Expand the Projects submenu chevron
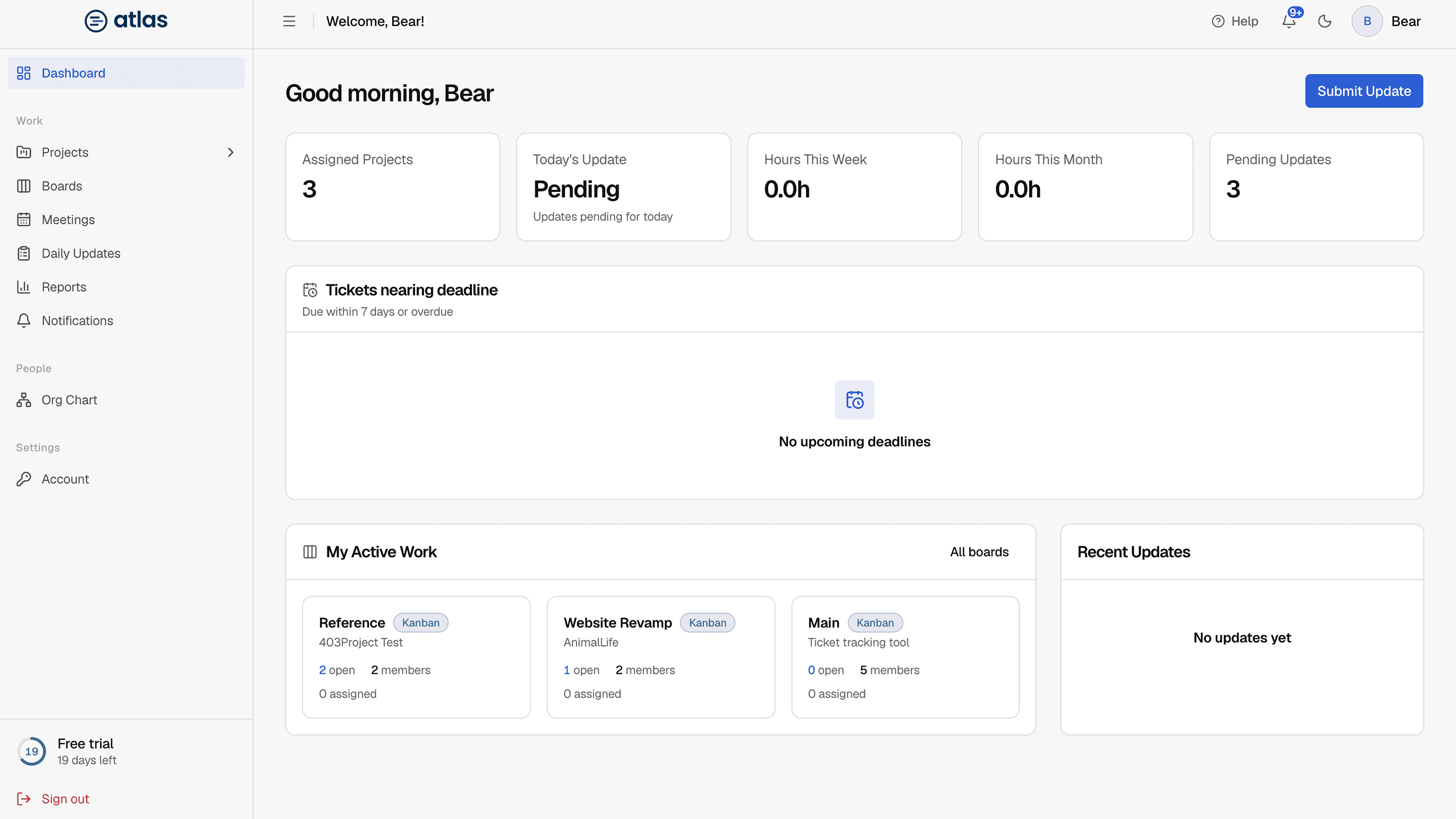The width and height of the screenshot is (1456, 819). pos(231,152)
